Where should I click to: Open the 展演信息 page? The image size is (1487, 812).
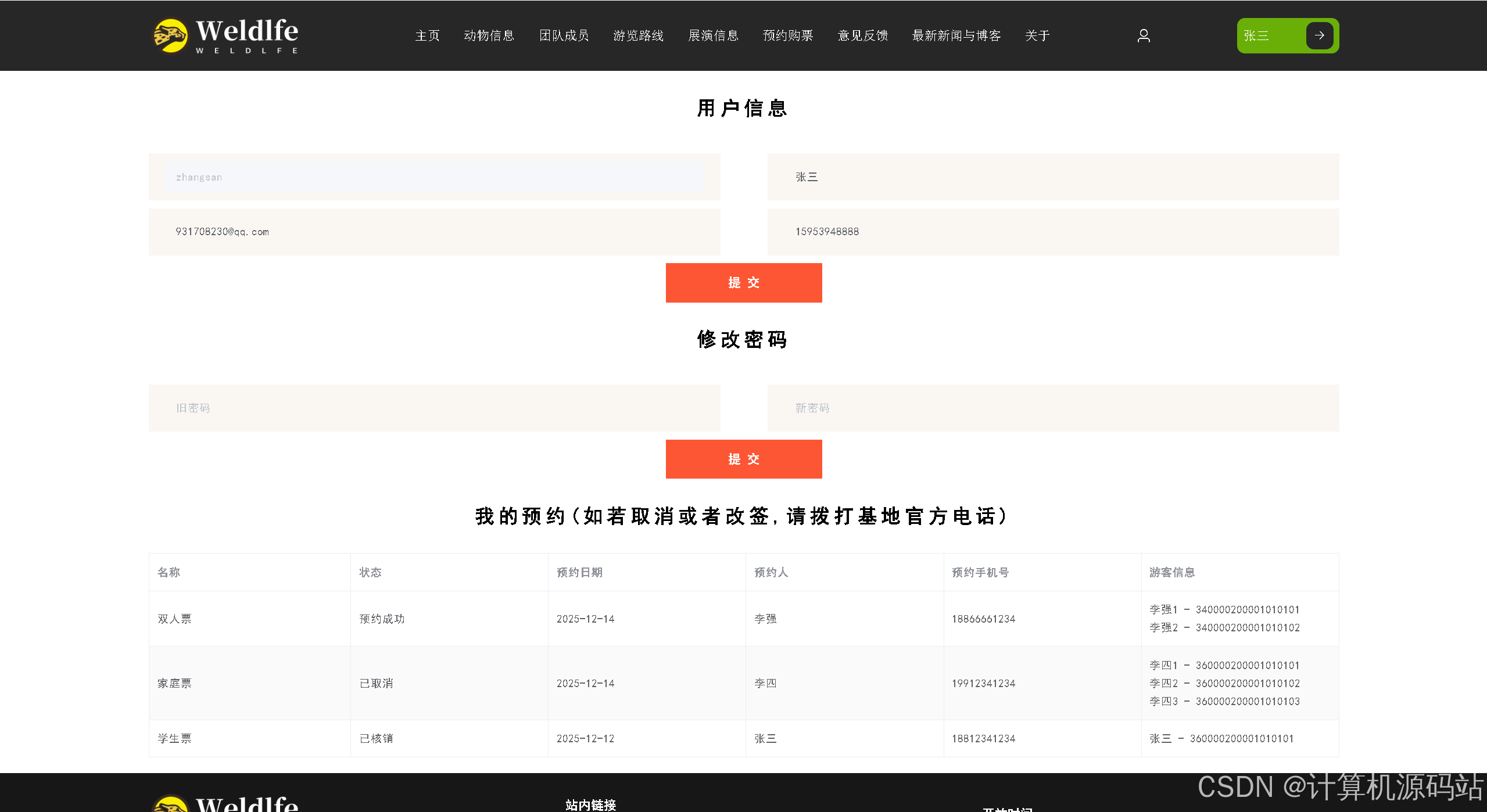[714, 35]
